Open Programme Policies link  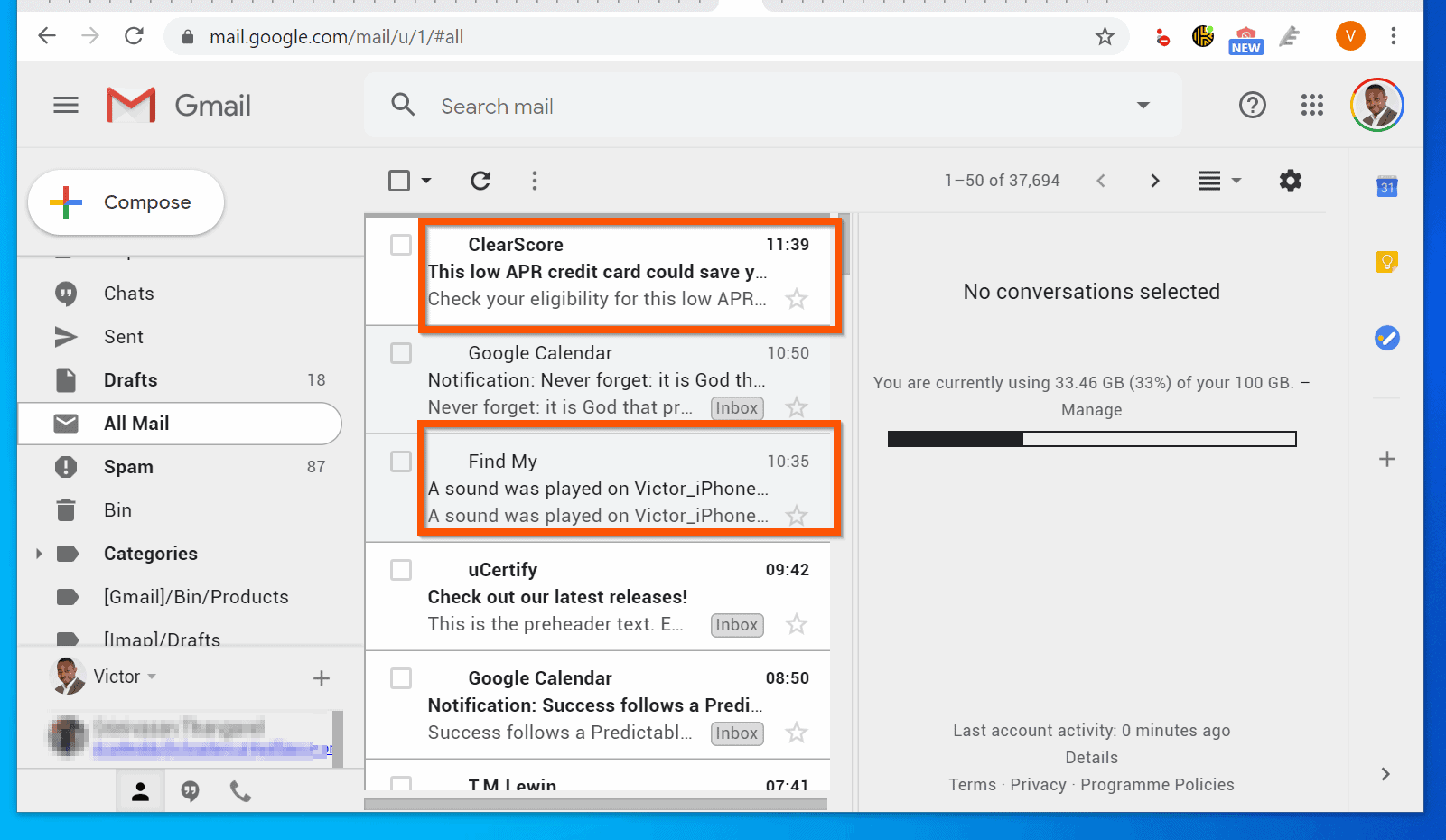tap(1157, 785)
